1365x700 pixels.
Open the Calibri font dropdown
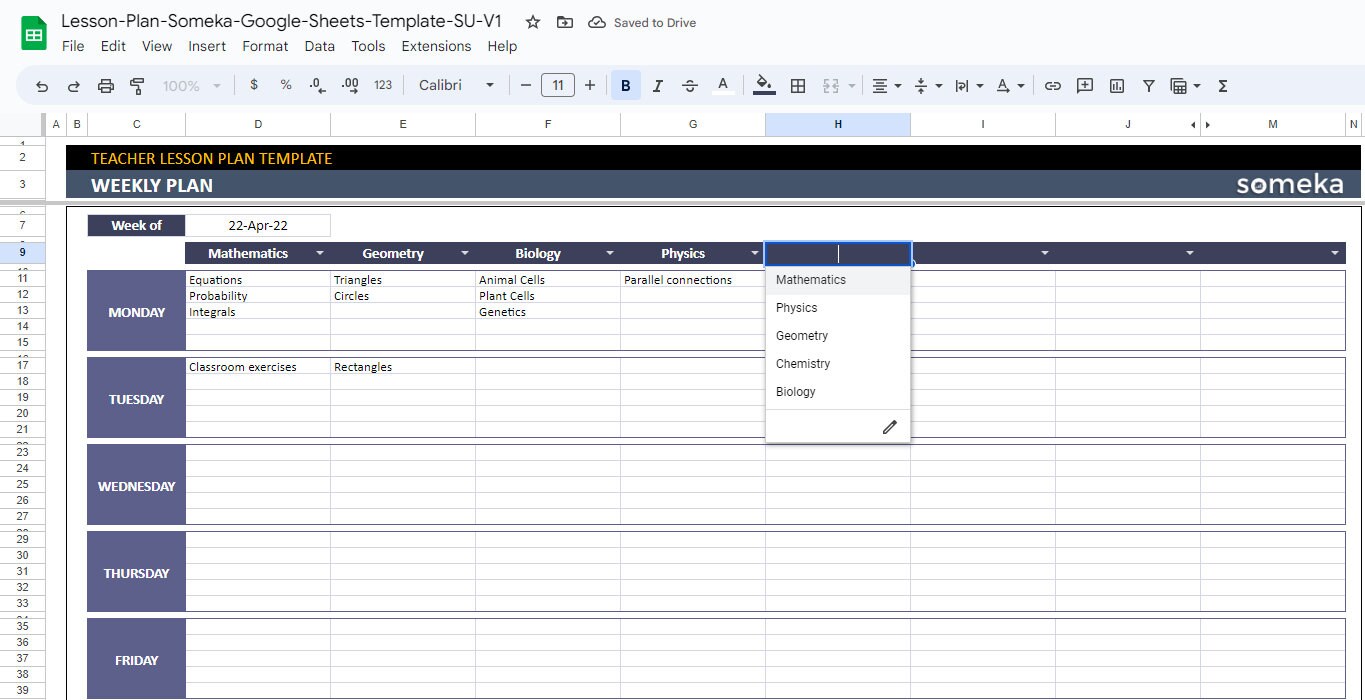pos(456,85)
